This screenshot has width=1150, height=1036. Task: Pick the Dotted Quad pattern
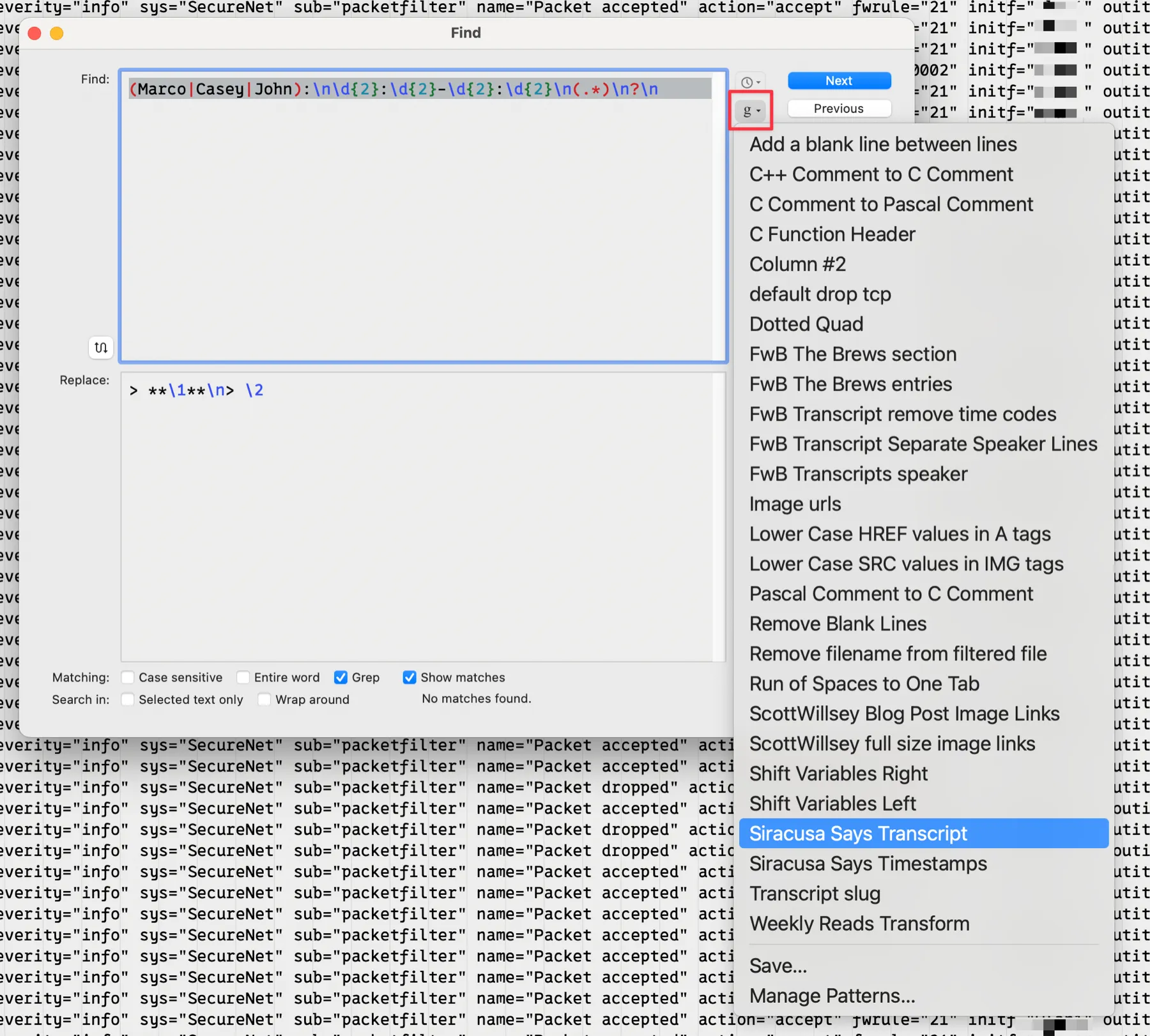(806, 324)
